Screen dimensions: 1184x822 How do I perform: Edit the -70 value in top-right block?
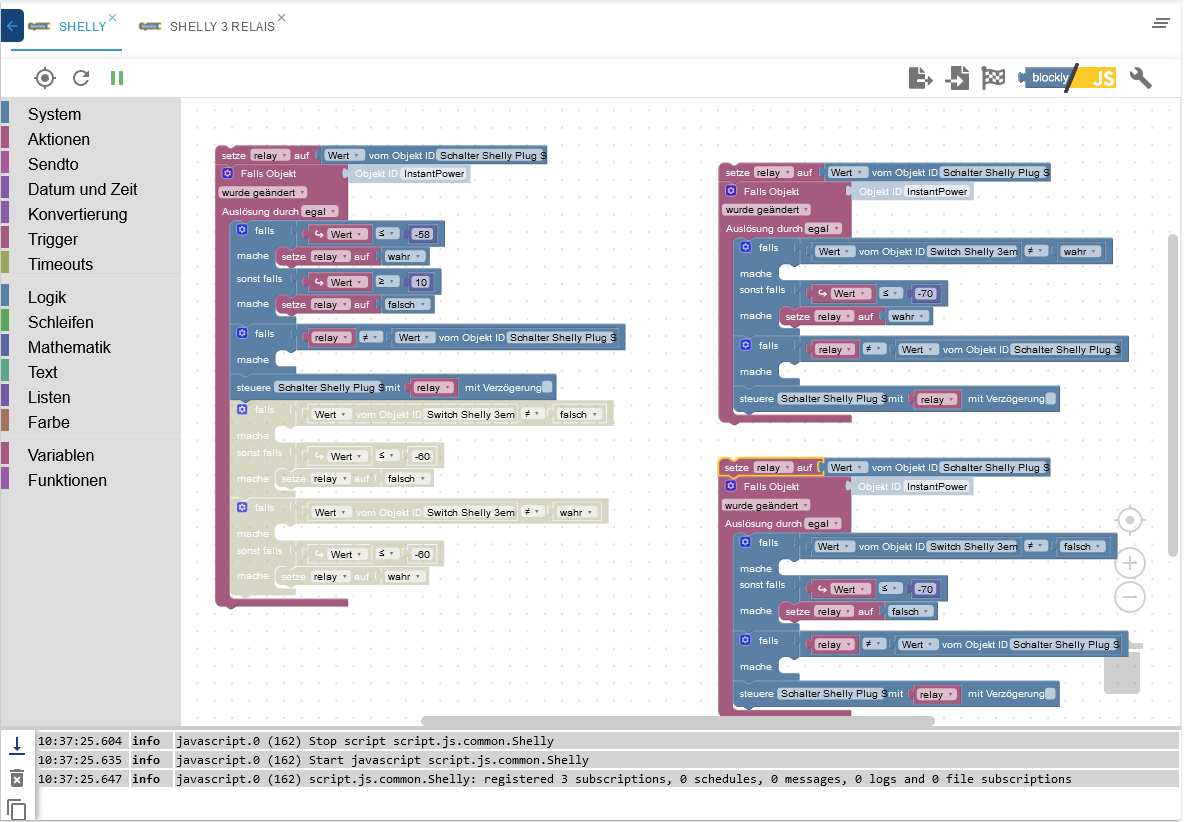tap(925, 294)
